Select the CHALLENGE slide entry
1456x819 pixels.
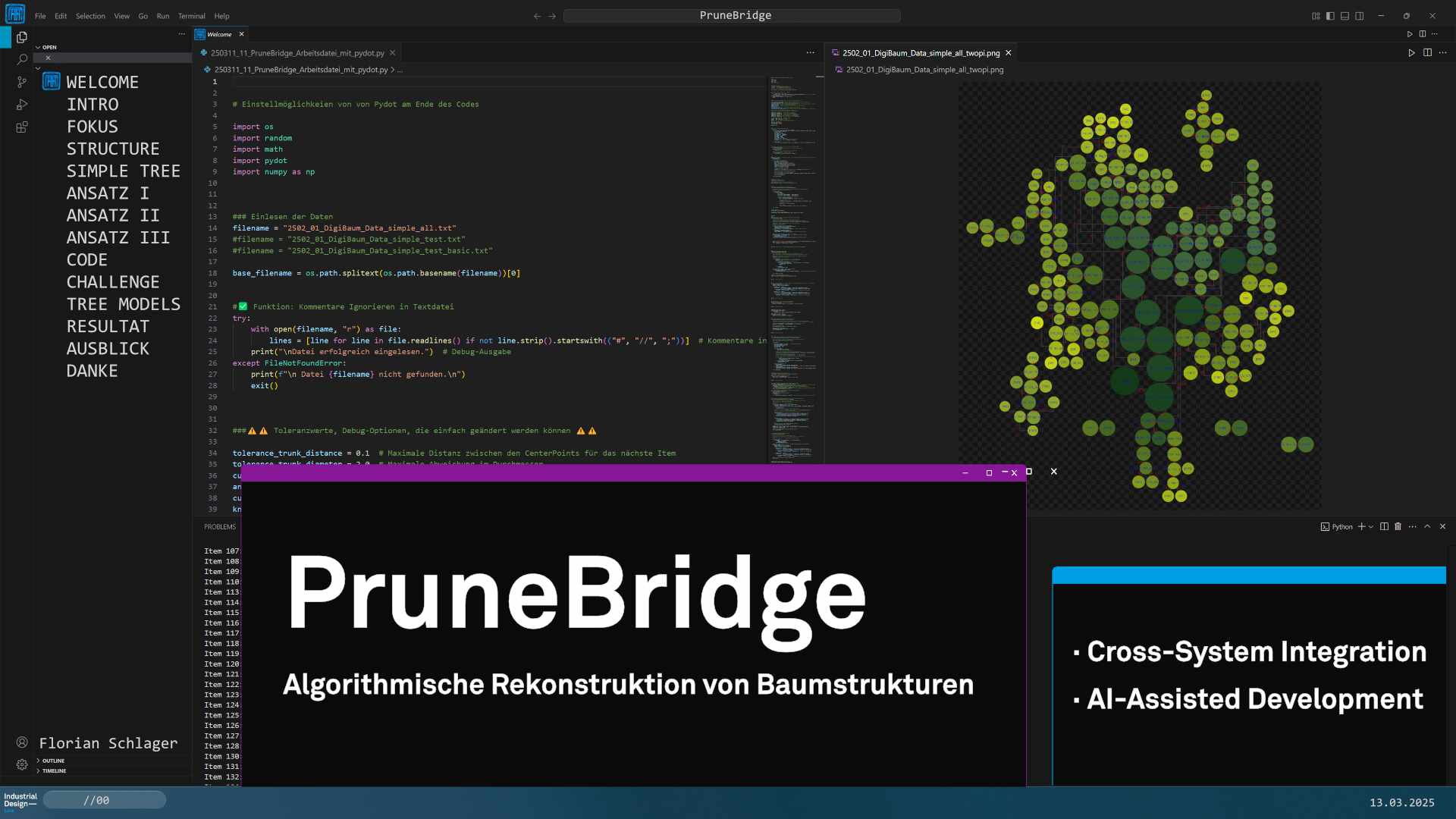(112, 282)
